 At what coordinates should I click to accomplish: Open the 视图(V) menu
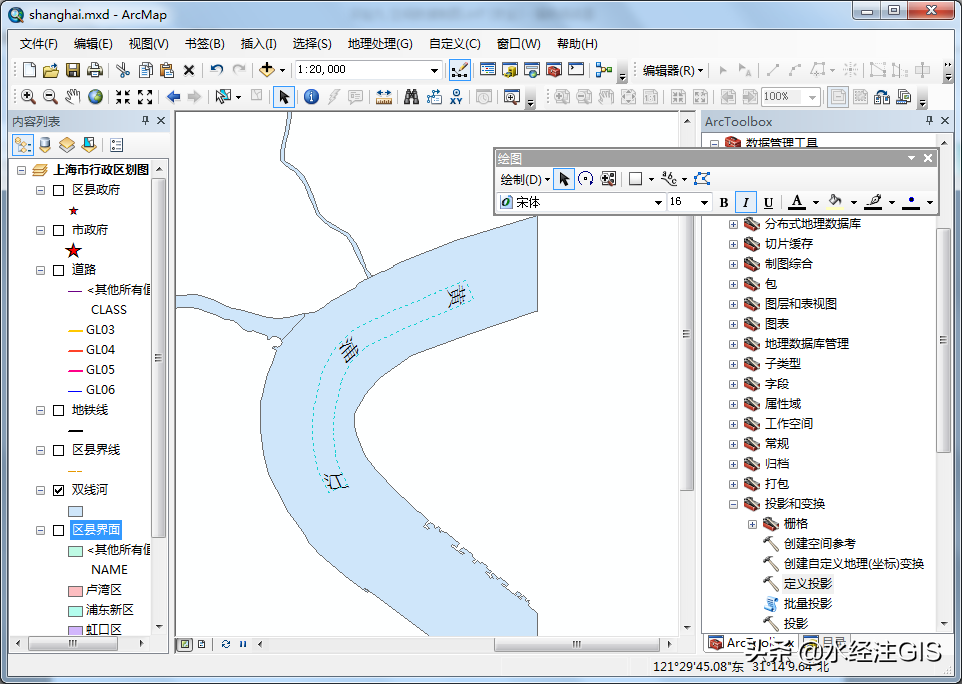tap(148, 44)
